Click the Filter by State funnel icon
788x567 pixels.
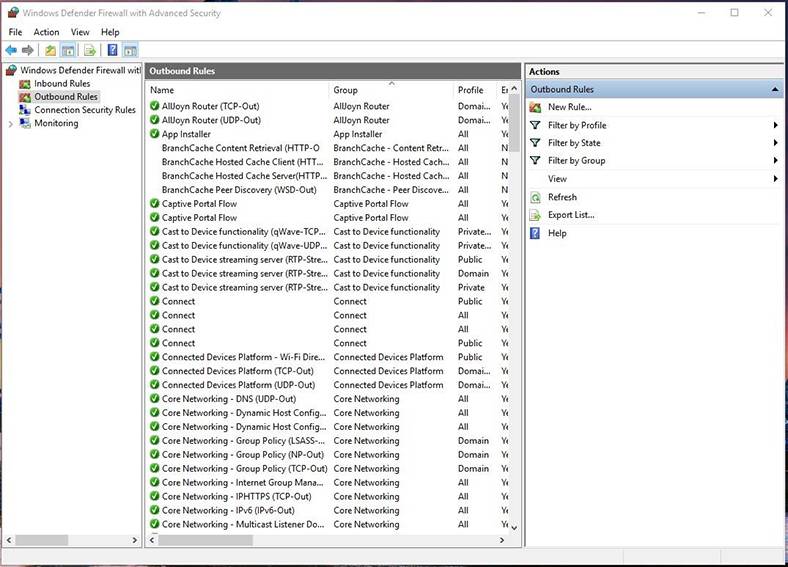(536, 143)
